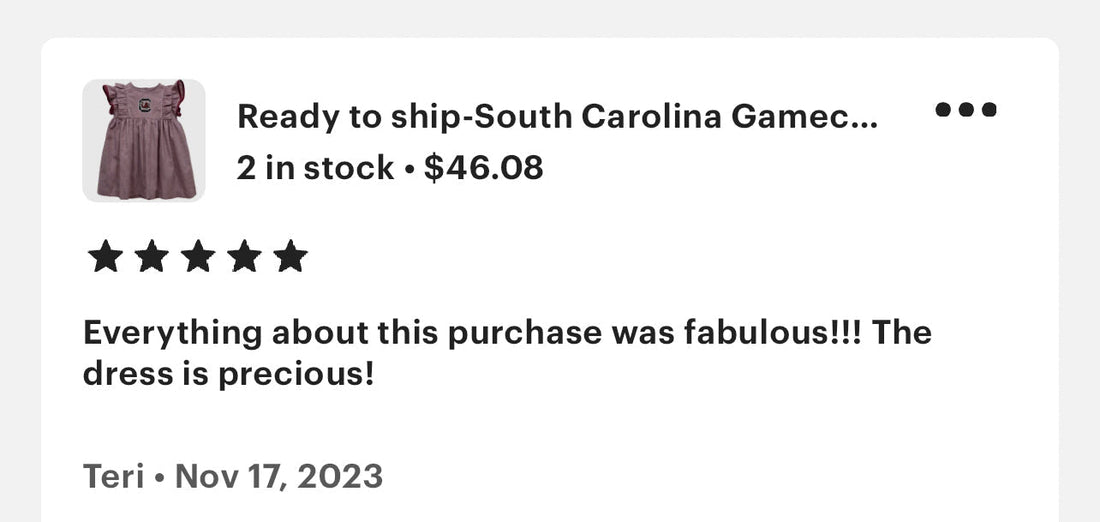Viewport: 1100px width, 522px height.
Task: Click the 'Everything about this purchase' review line
Action: (507, 333)
